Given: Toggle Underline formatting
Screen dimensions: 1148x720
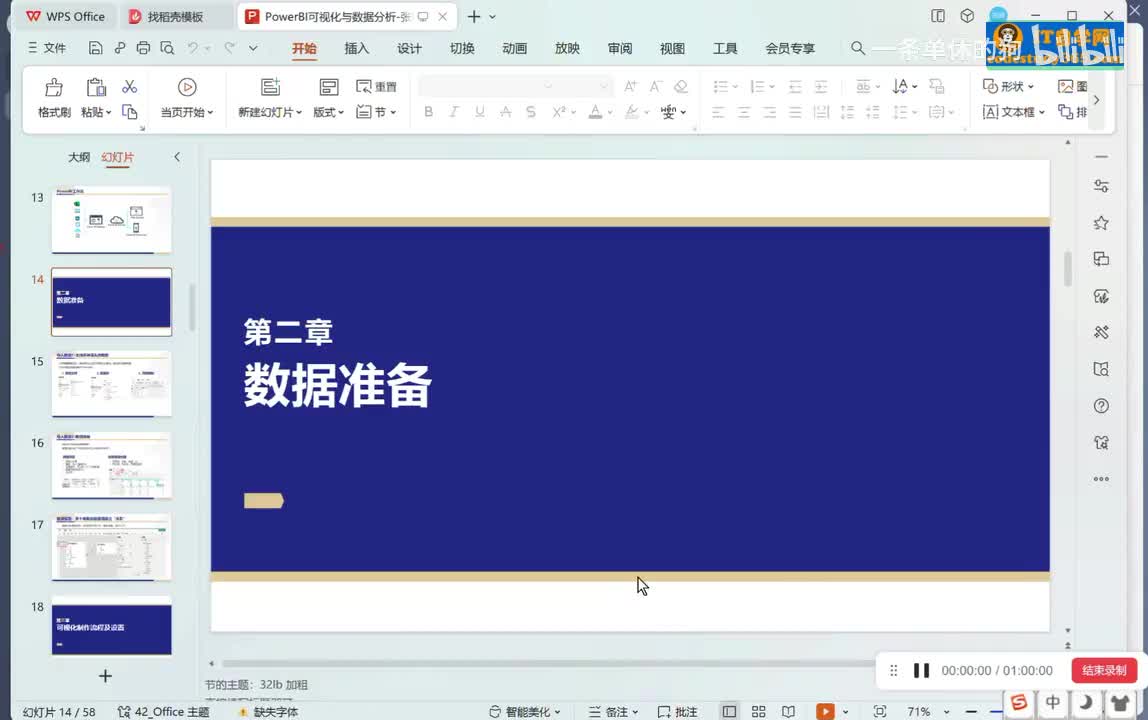Looking at the screenshot, I should [x=480, y=111].
